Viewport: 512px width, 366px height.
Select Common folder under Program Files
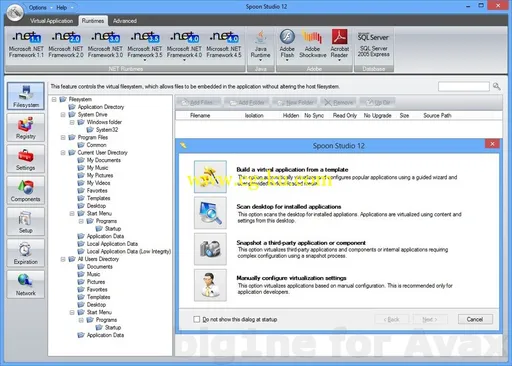tap(96, 145)
